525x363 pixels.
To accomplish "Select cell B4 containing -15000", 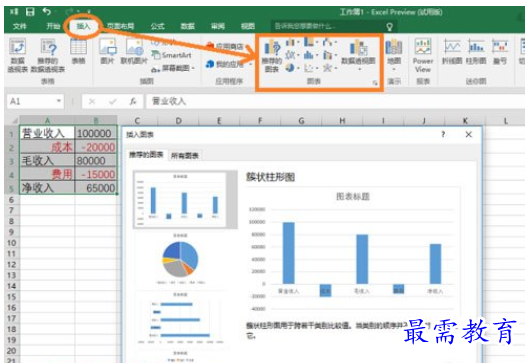I will pyautogui.click(x=96, y=174).
